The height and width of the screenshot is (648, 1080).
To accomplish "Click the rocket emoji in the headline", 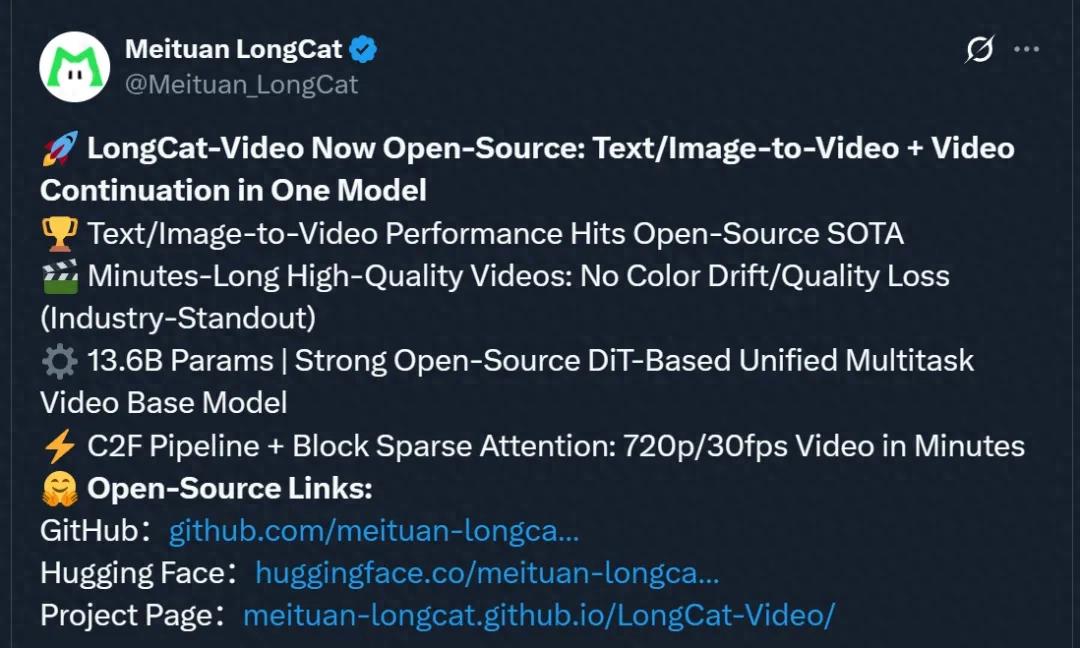I will pyautogui.click(x=57, y=147).
